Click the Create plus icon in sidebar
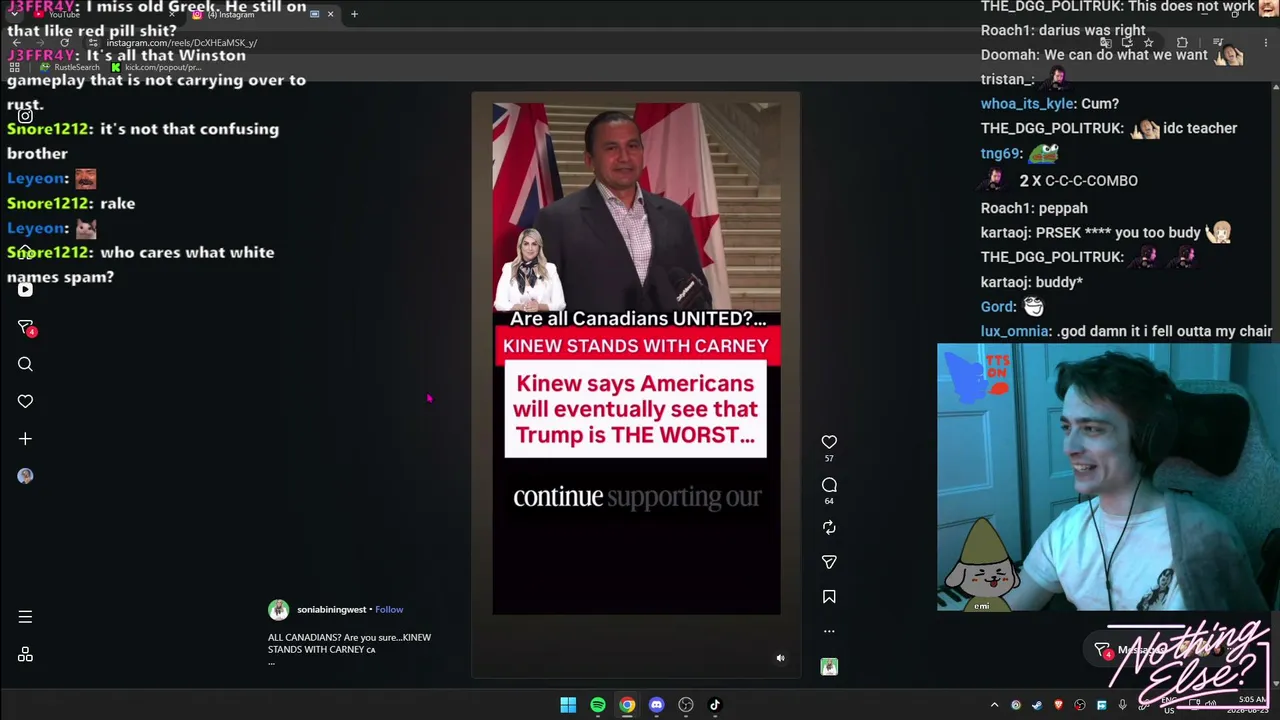This screenshot has width=1280, height=720. 25,438
